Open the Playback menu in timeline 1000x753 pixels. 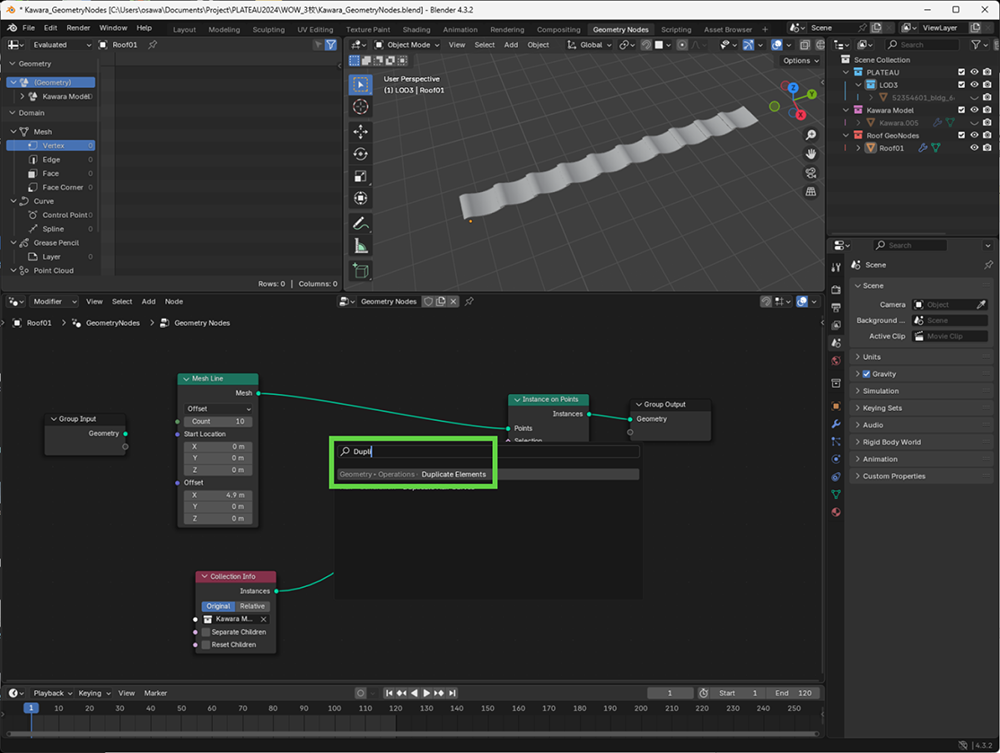tap(53, 693)
